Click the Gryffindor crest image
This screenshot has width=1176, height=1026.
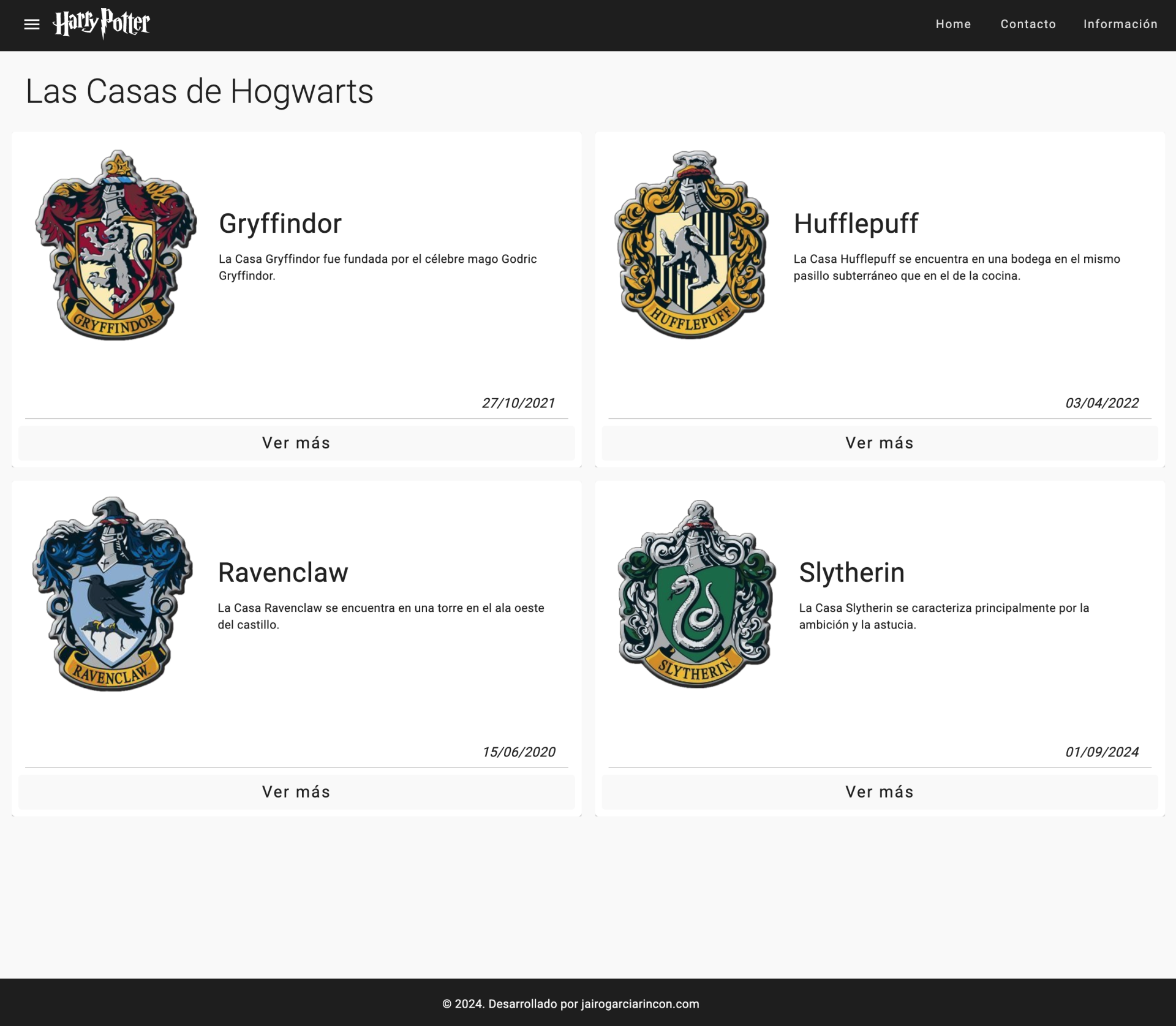click(116, 245)
